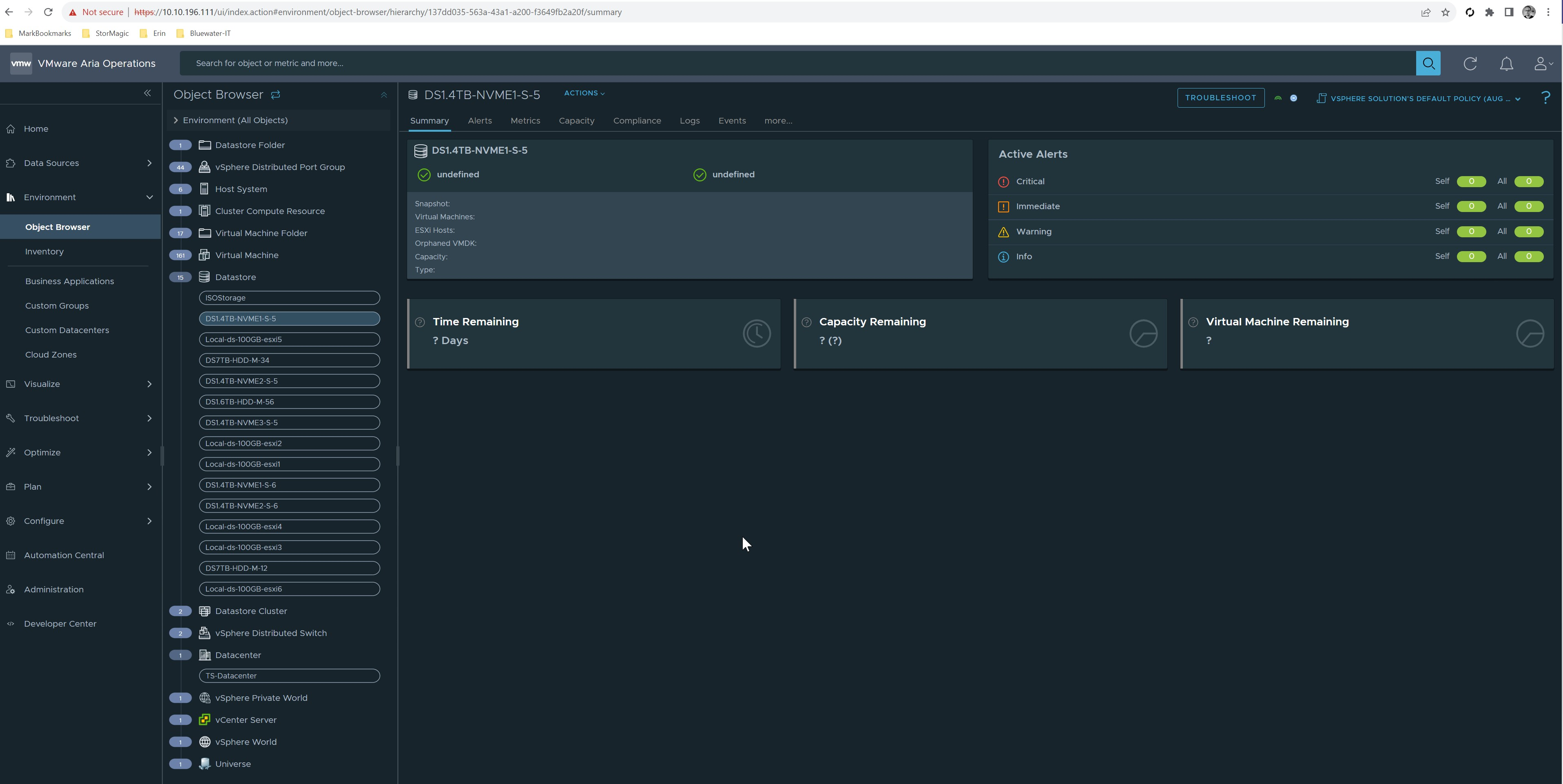This screenshot has height=784, width=1563.
Task: Click the refresh icon in top bar
Action: click(1470, 64)
